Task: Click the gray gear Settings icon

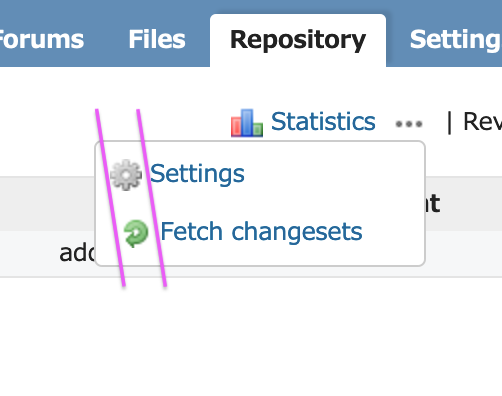Action: 126,175
